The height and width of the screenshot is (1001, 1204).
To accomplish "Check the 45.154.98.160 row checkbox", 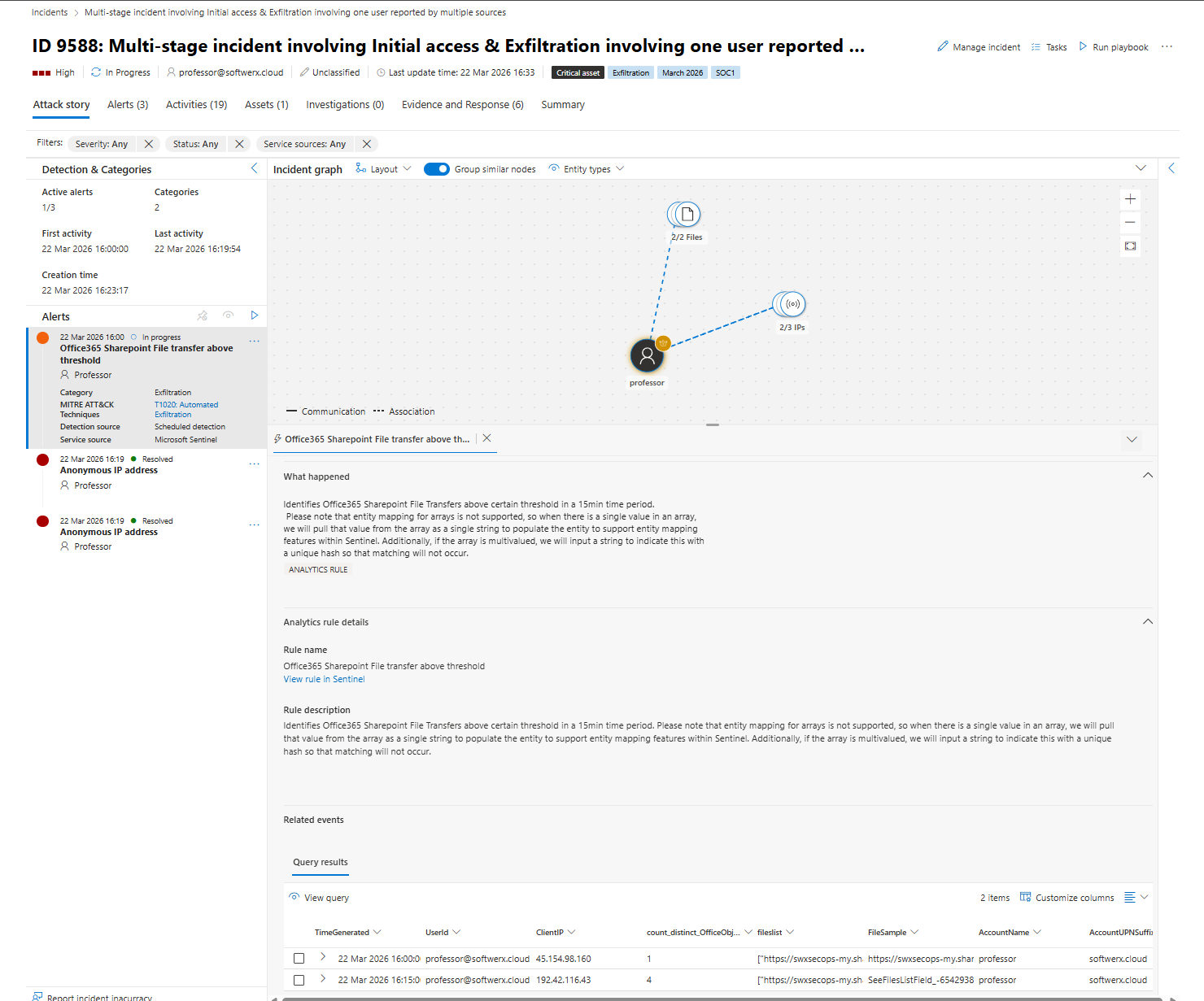I will (x=299, y=959).
